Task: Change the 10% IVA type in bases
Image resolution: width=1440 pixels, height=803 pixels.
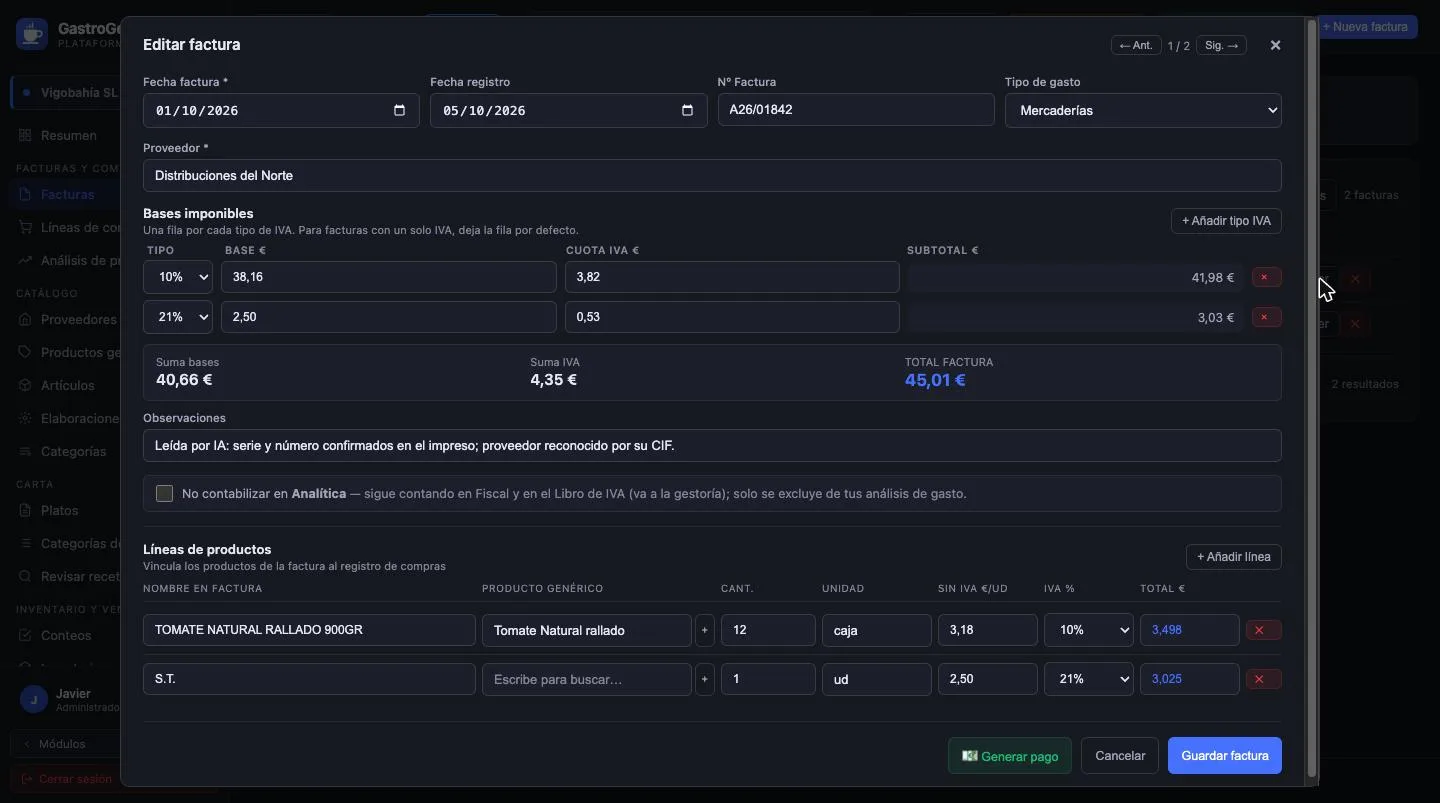Action: [x=178, y=277]
